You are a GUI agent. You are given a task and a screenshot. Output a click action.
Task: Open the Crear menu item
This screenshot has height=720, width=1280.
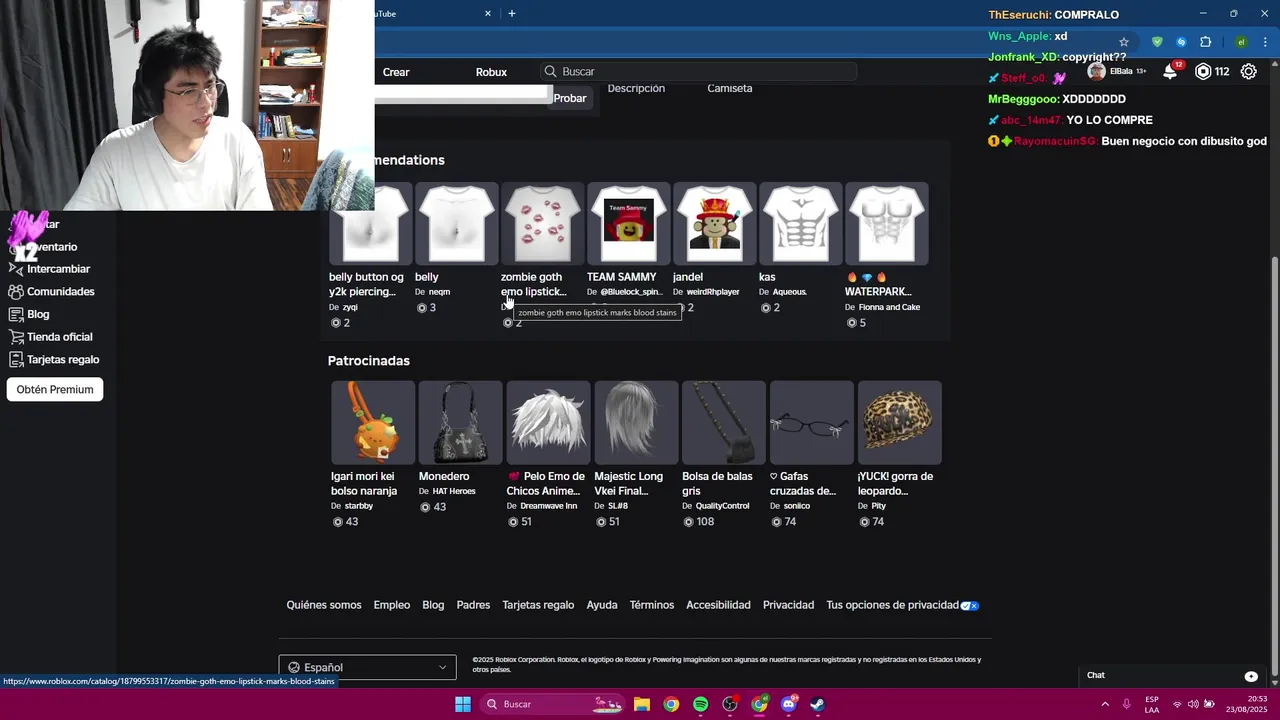tap(396, 72)
